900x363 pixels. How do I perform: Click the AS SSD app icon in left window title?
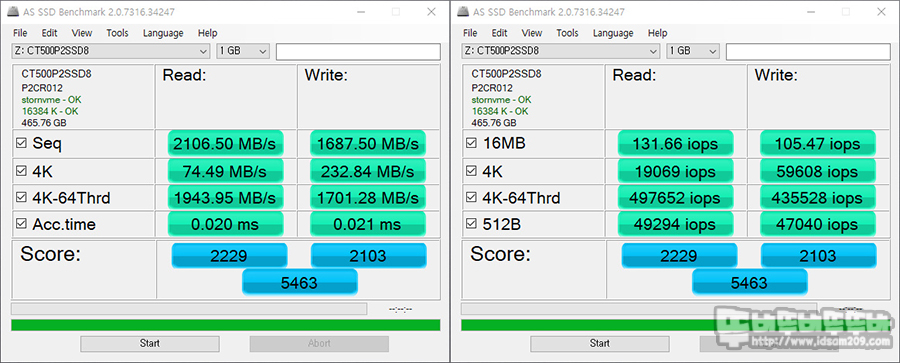[12, 11]
